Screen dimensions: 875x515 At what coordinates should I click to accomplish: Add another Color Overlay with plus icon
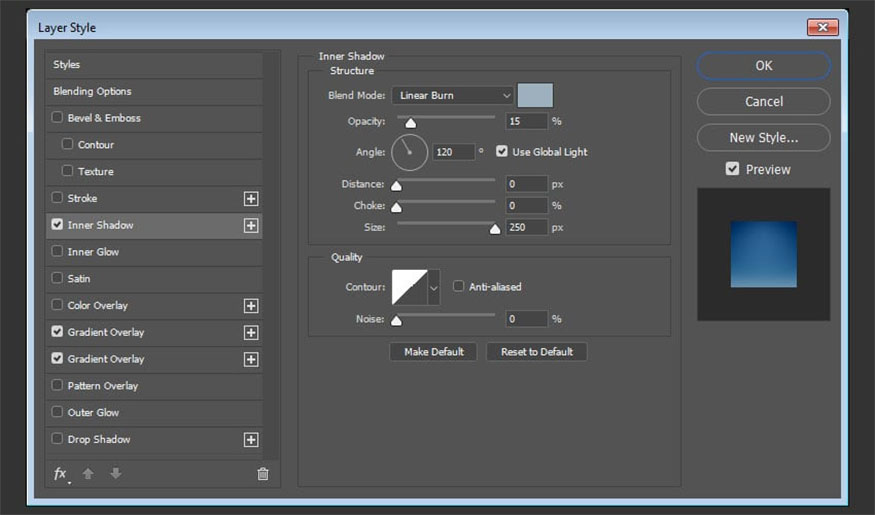[251, 306]
